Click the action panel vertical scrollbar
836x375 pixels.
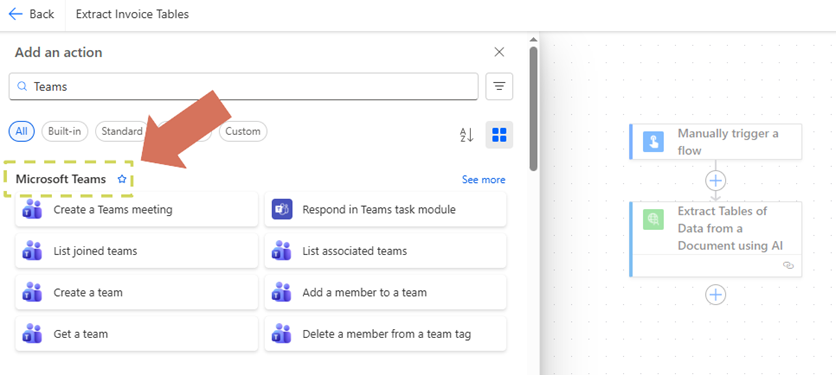533,109
